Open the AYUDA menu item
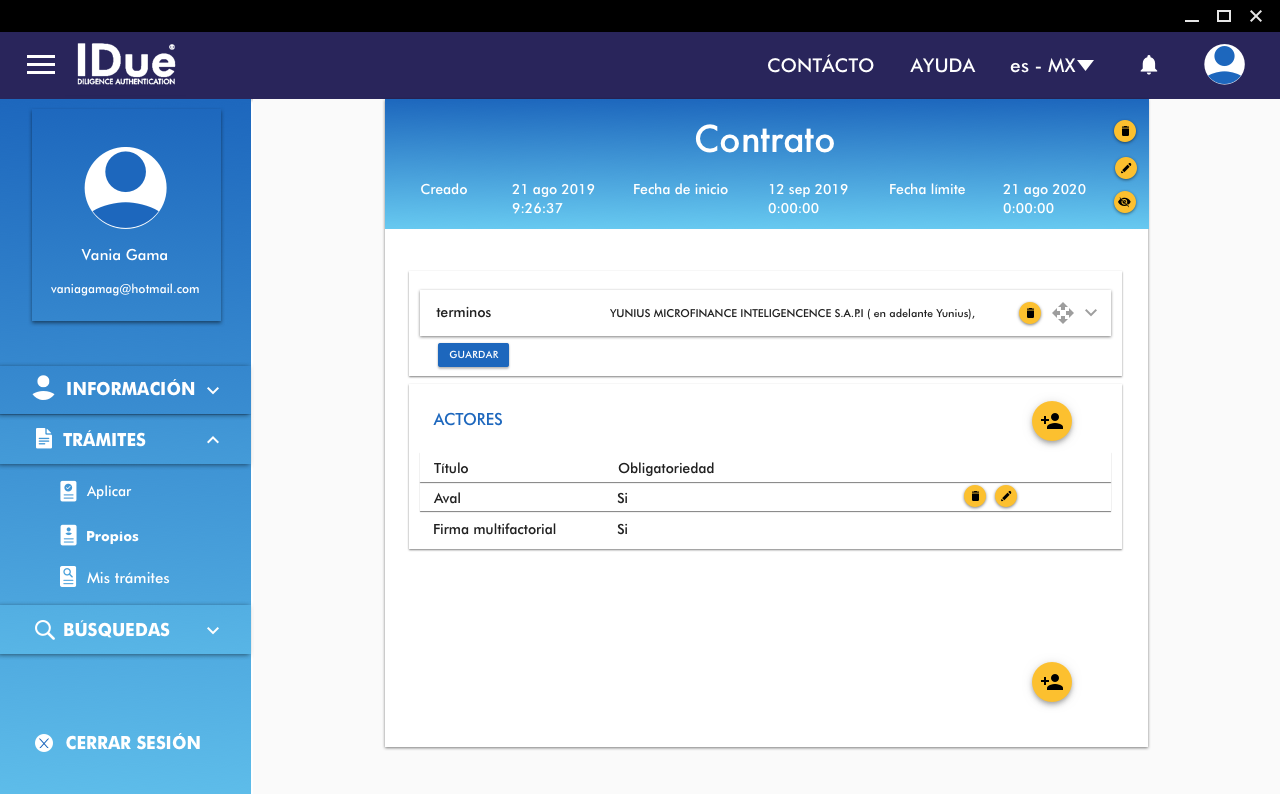Screen dimensions: 1280x794 pos(942,66)
